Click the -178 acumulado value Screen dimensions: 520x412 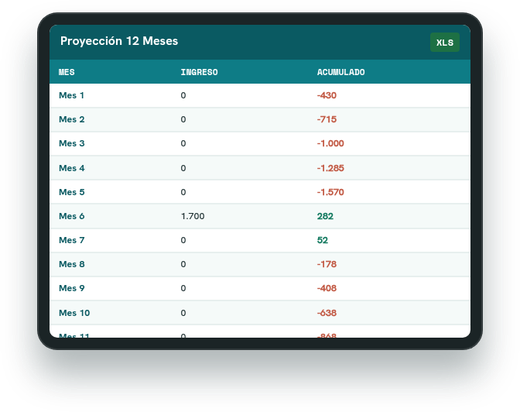click(x=327, y=264)
